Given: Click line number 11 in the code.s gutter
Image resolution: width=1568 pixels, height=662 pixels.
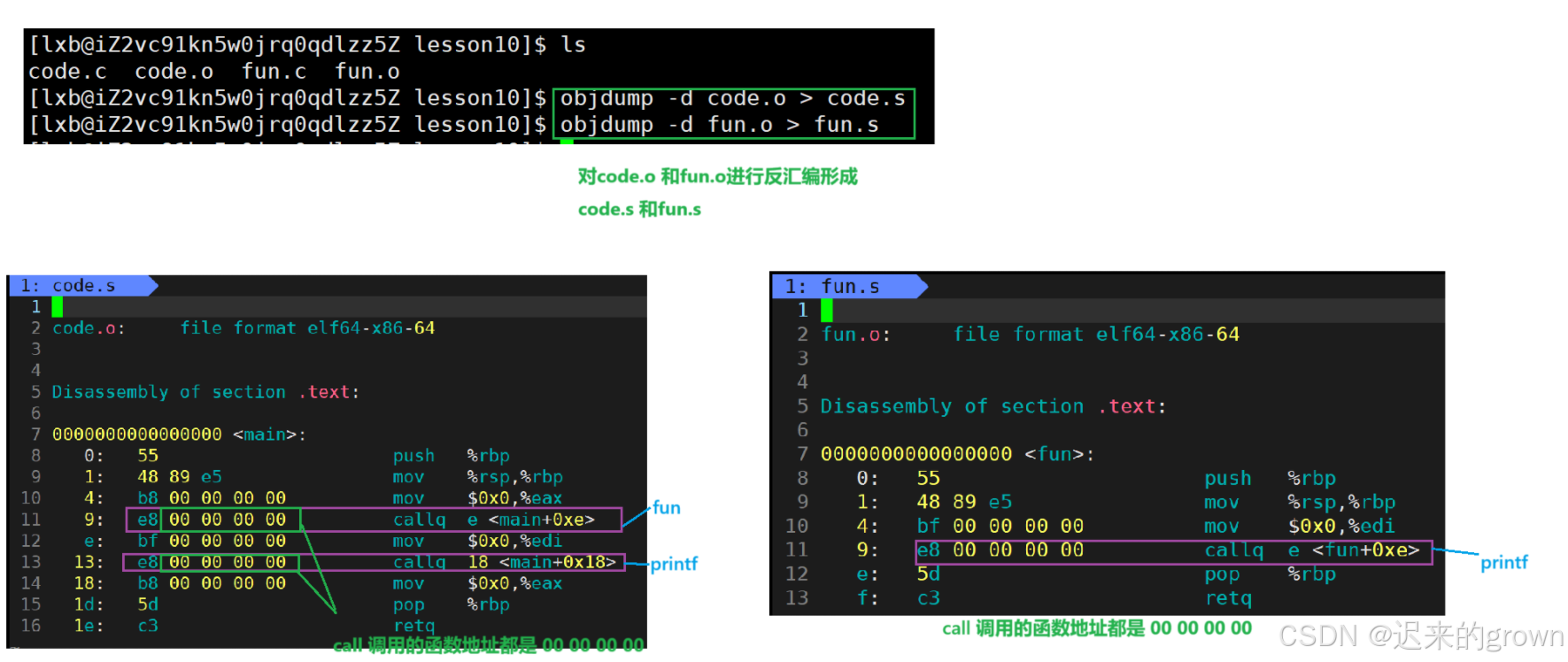Looking at the screenshot, I should [31, 520].
